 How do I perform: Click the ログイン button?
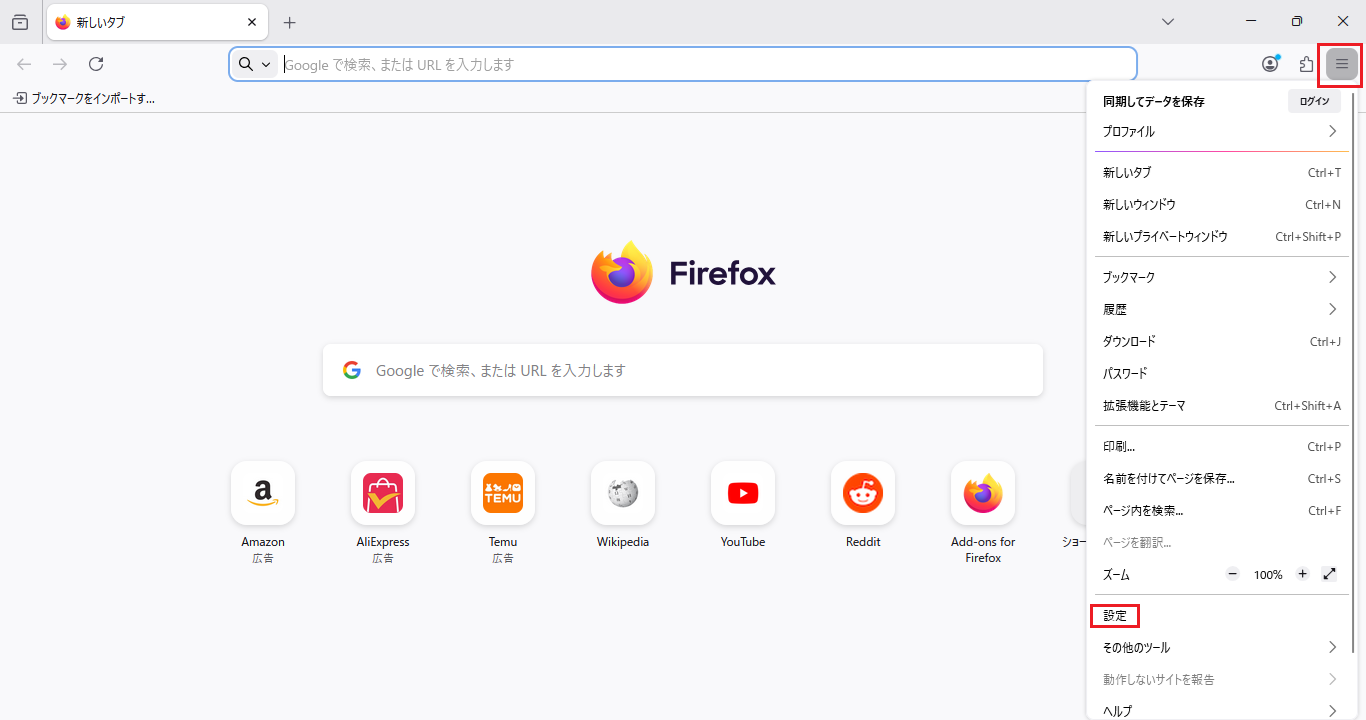click(x=1314, y=101)
